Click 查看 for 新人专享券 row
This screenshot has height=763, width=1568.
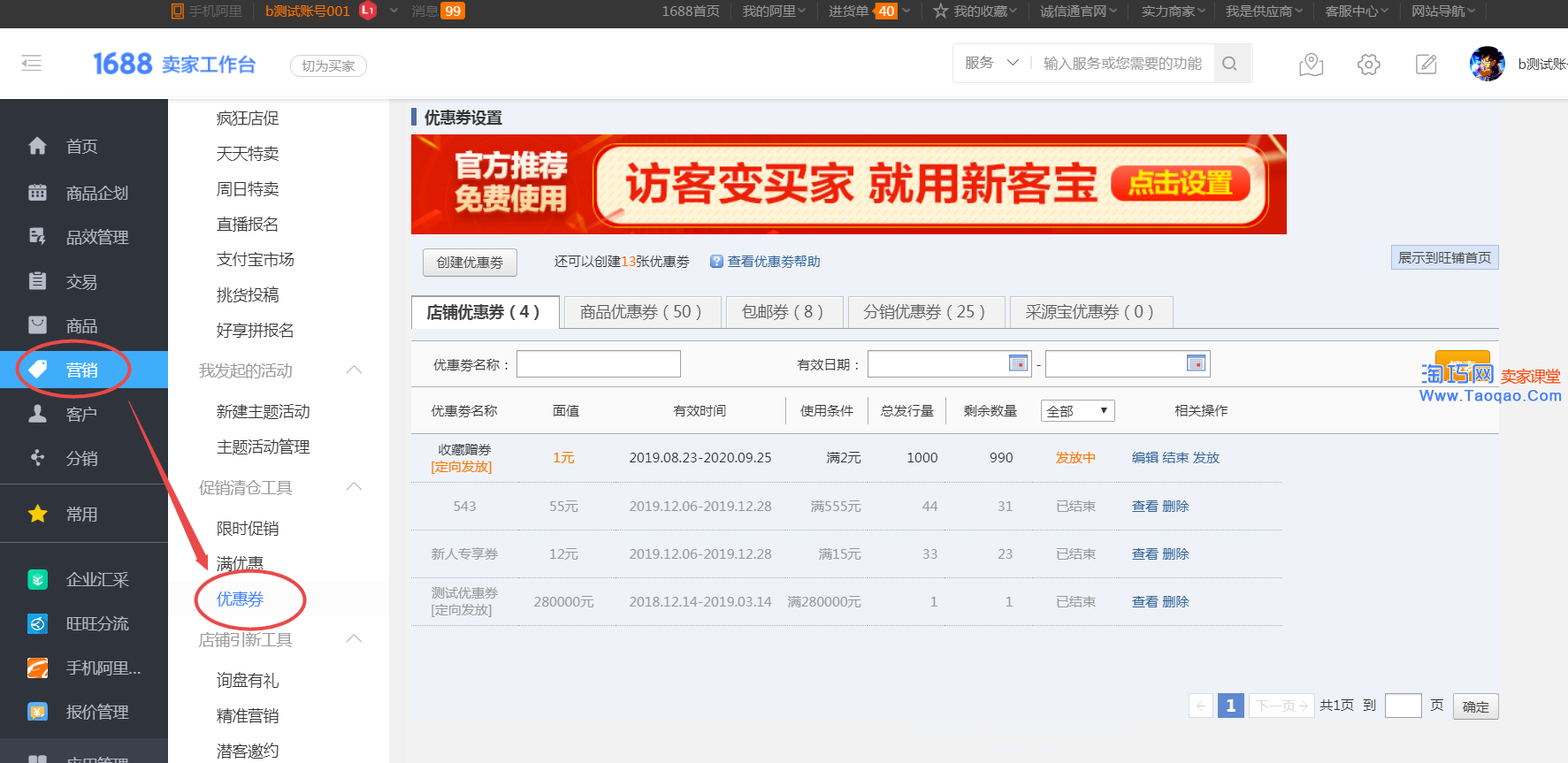coord(1144,553)
